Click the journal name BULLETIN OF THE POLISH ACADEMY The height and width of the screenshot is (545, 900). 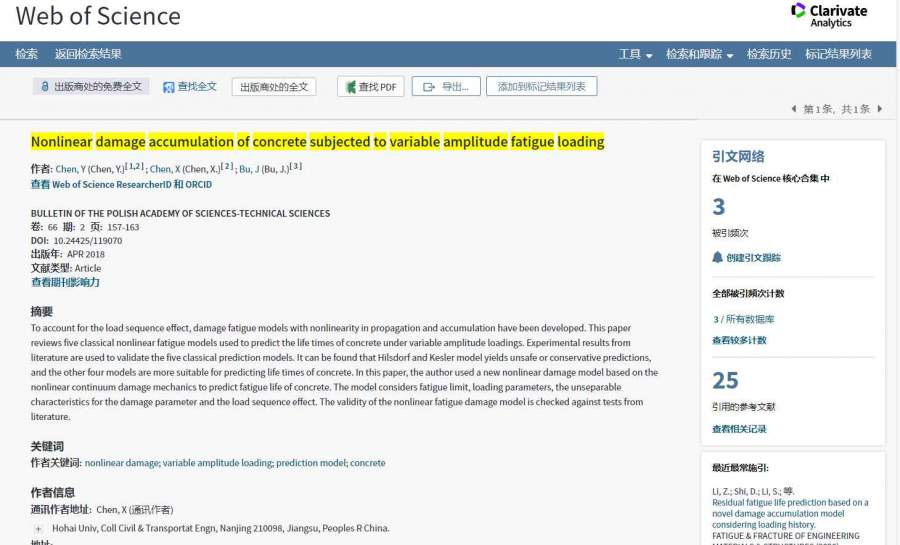[180, 213]
